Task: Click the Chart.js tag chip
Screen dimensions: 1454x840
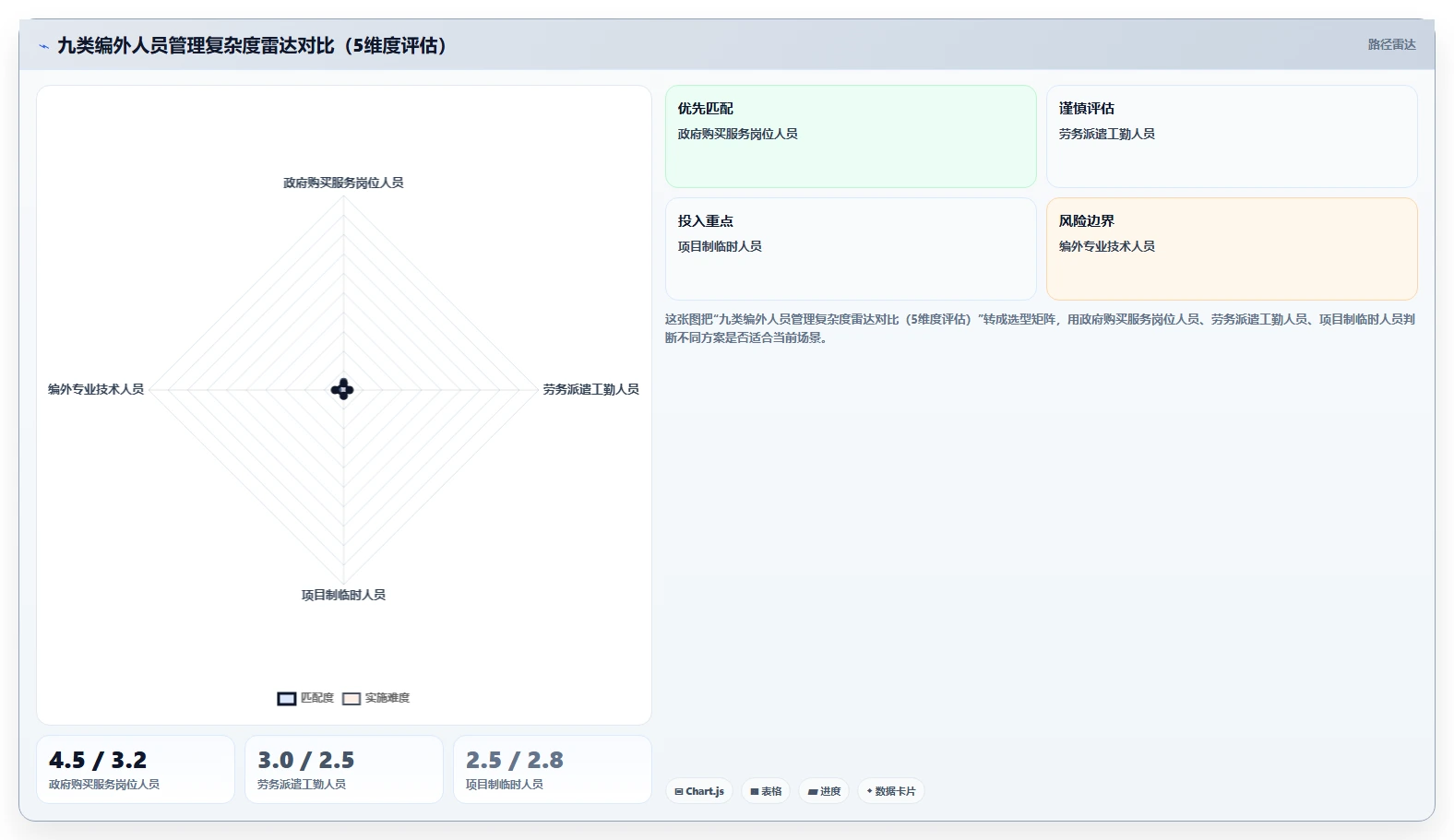Action: (x=699, y=791)
